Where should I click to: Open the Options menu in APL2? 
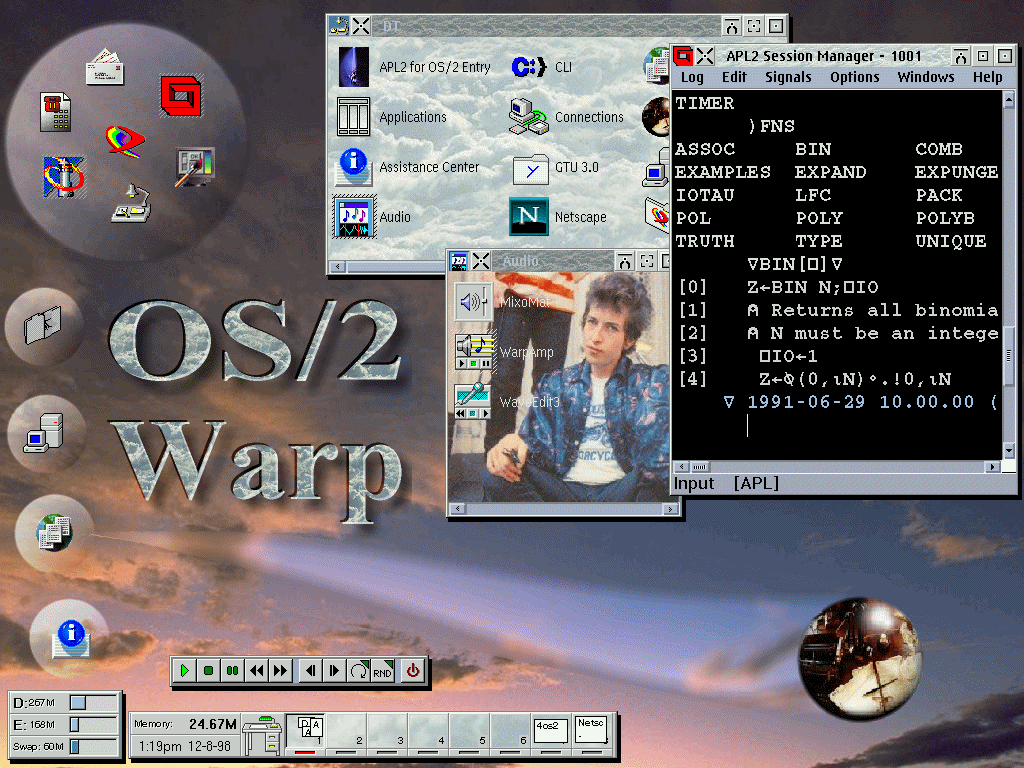(x=854, y=77)
